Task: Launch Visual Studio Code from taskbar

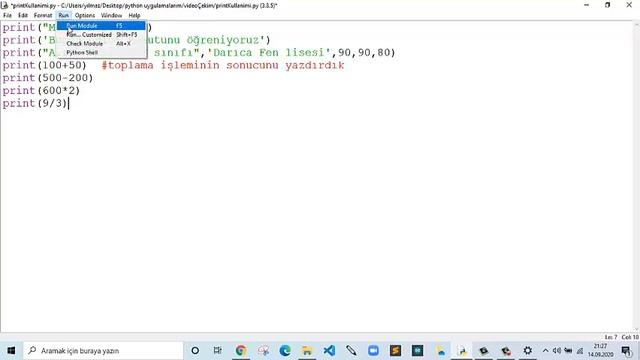Action: click(329, 351)
